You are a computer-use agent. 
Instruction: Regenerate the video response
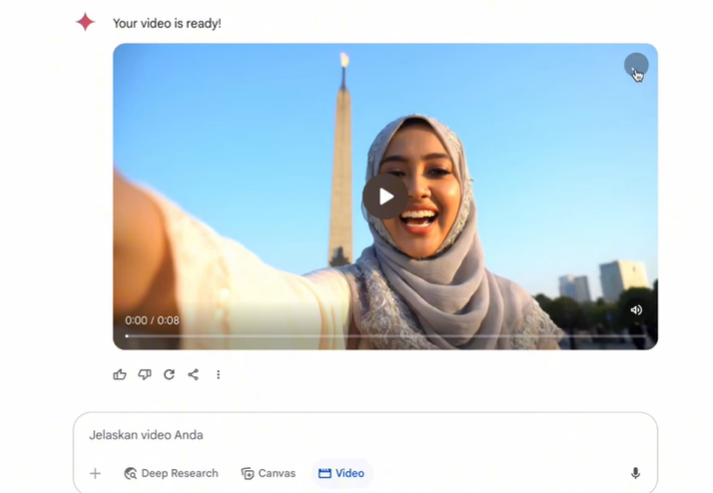[x=169, y=374]
